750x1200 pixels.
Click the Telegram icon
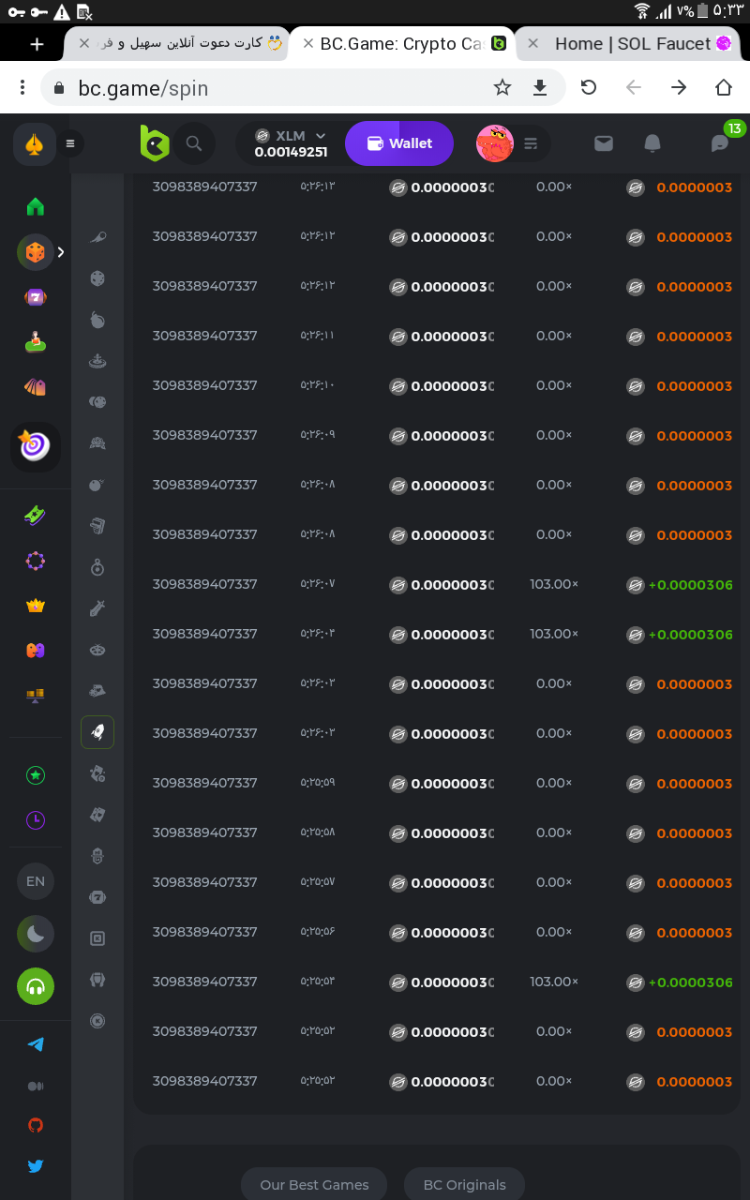36,1045
